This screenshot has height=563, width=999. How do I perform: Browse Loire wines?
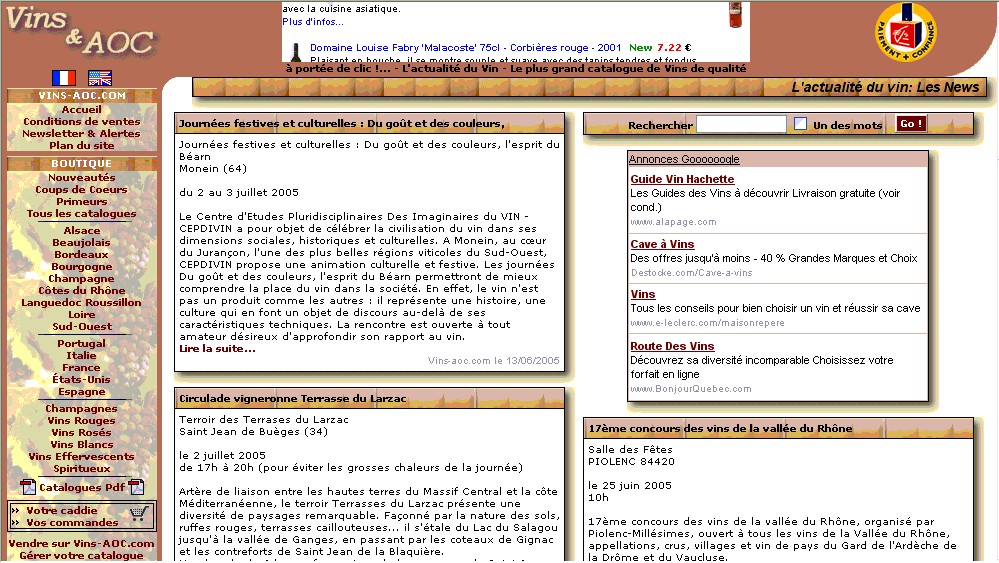[82, 315]
